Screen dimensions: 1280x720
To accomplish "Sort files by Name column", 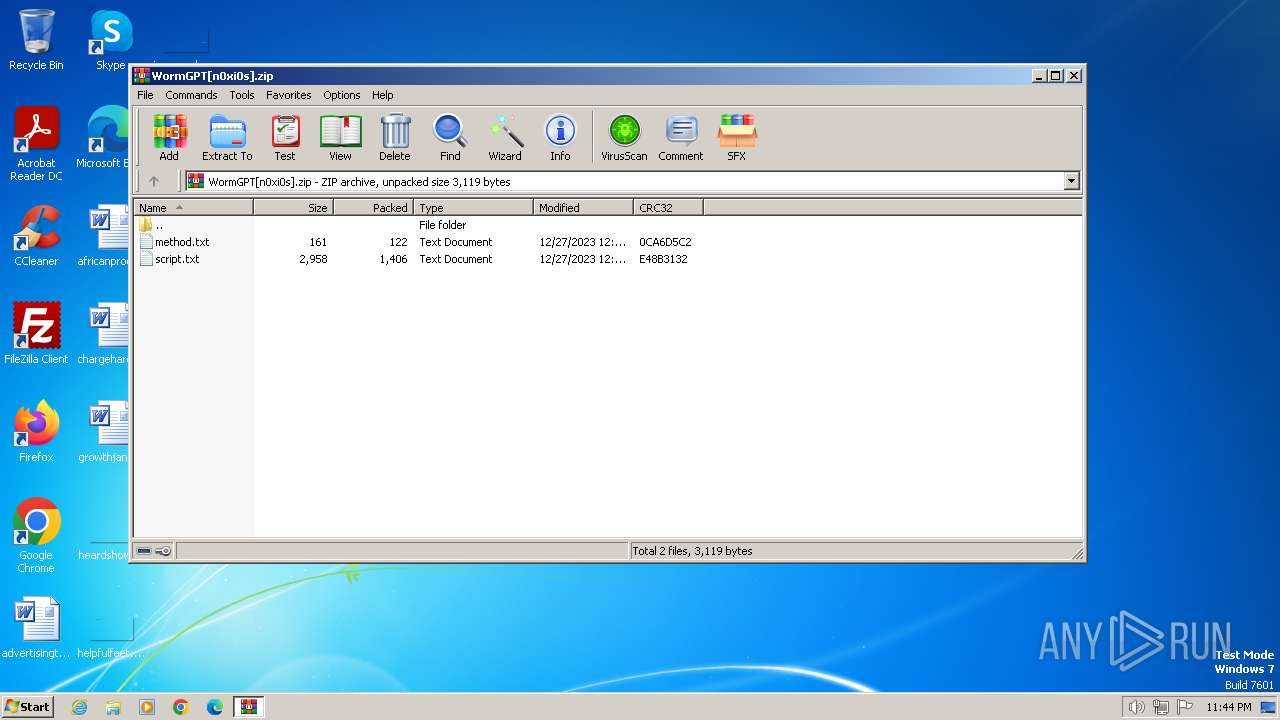I will click(x=194, y=208).
